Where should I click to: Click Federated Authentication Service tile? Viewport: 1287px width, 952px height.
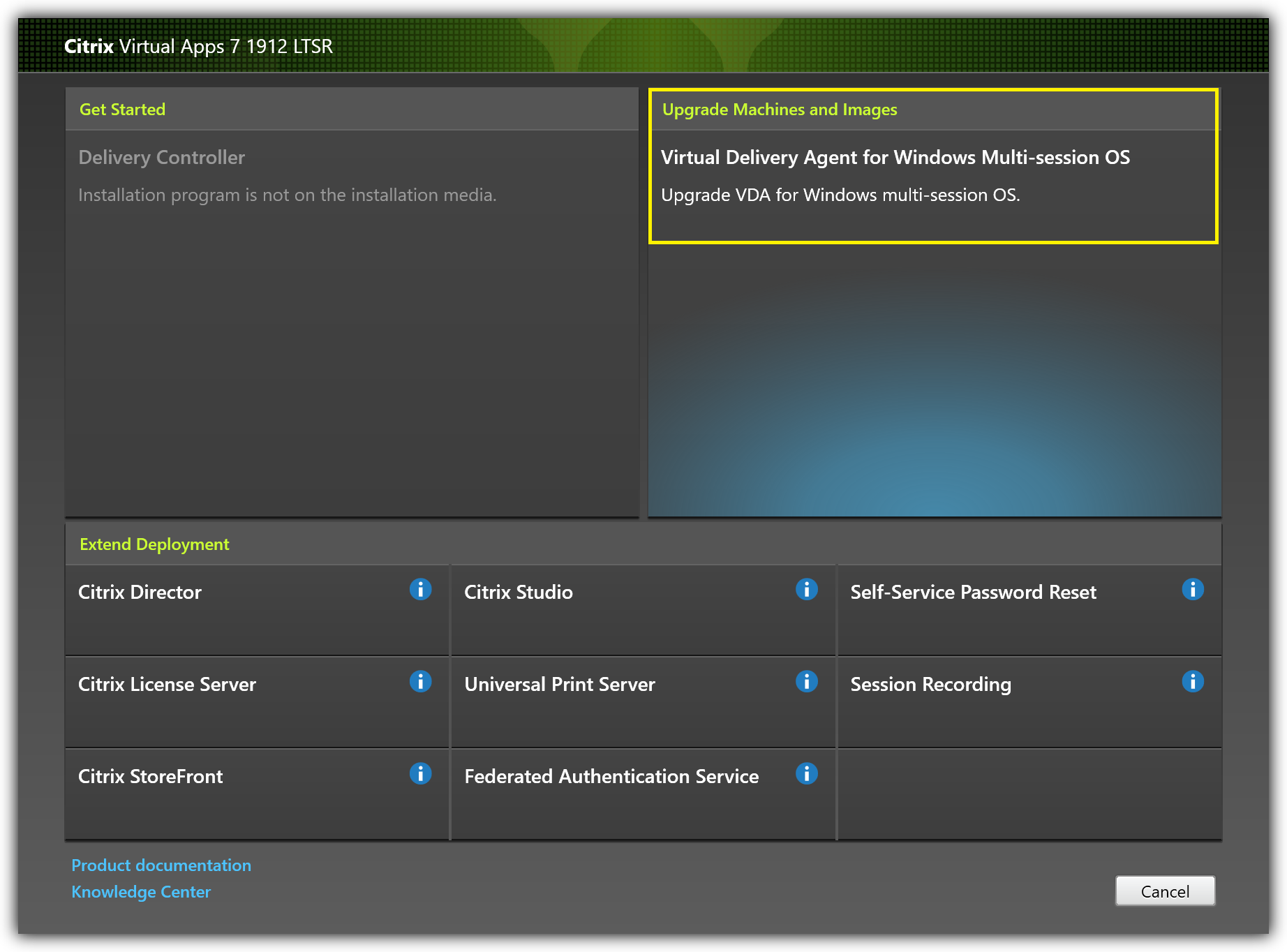coord(611,777)
